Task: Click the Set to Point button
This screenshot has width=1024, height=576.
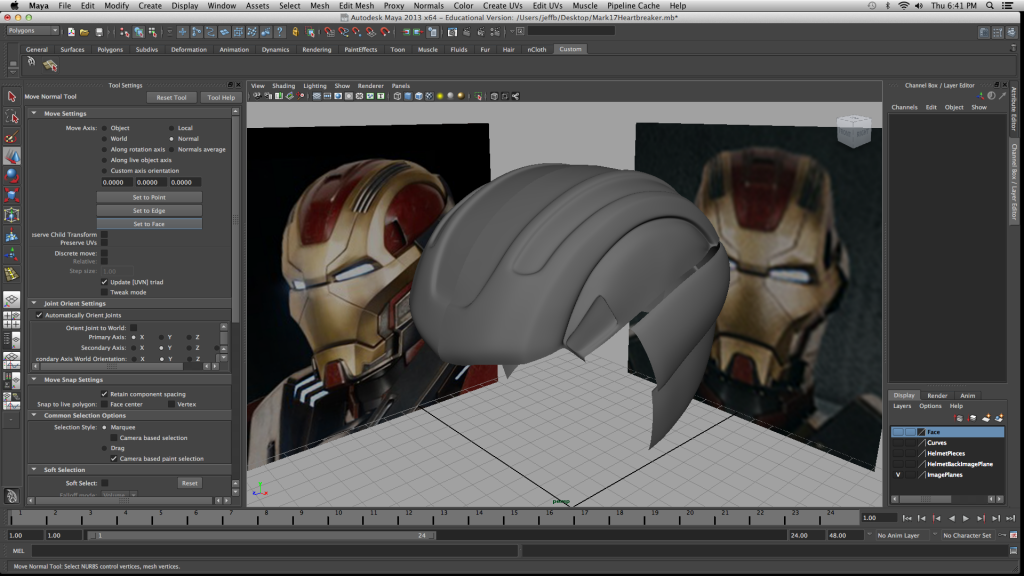Action: pyautogui.click(x=149, y=197)
